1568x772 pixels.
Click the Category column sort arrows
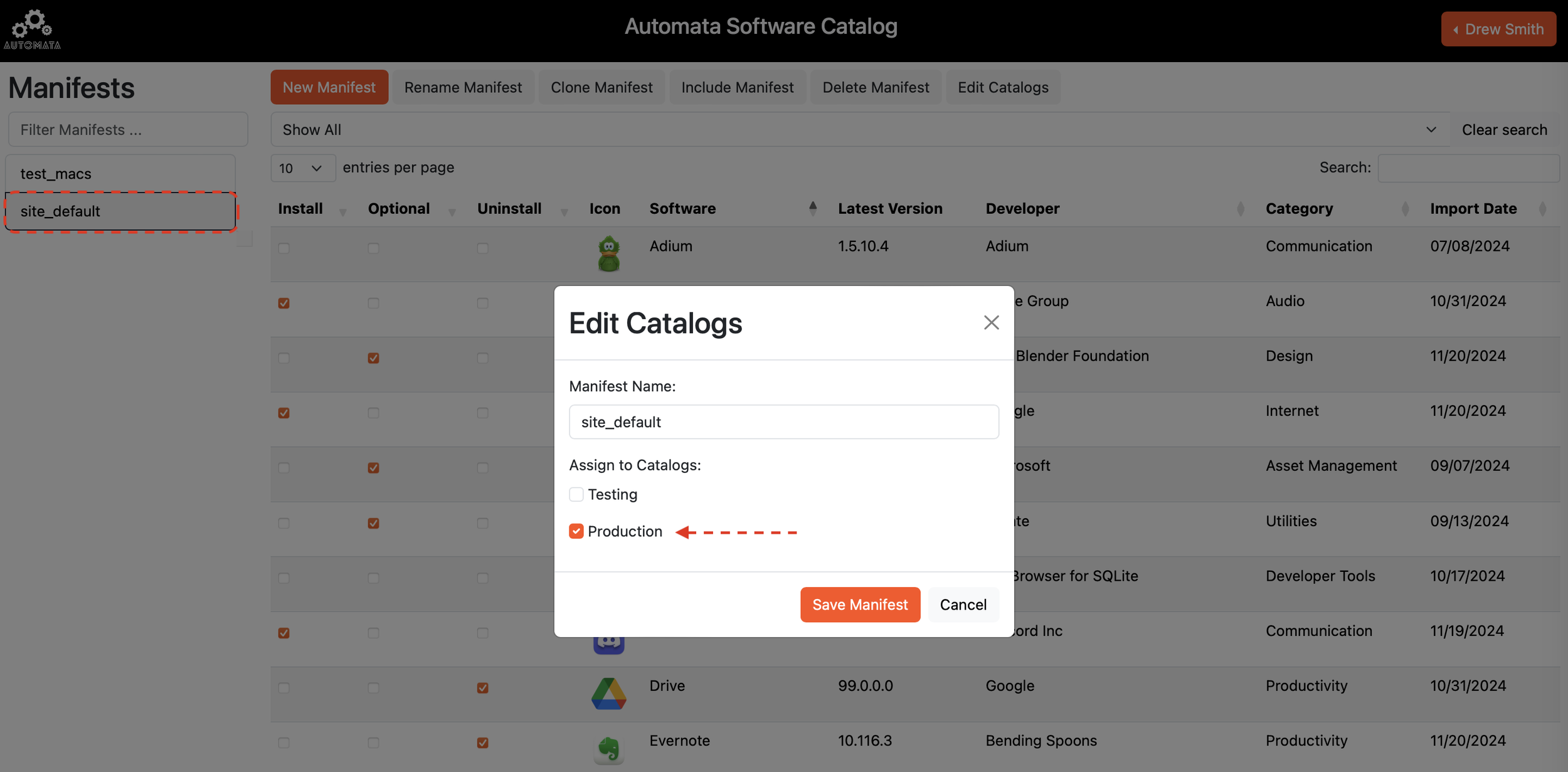(1404, 209)
